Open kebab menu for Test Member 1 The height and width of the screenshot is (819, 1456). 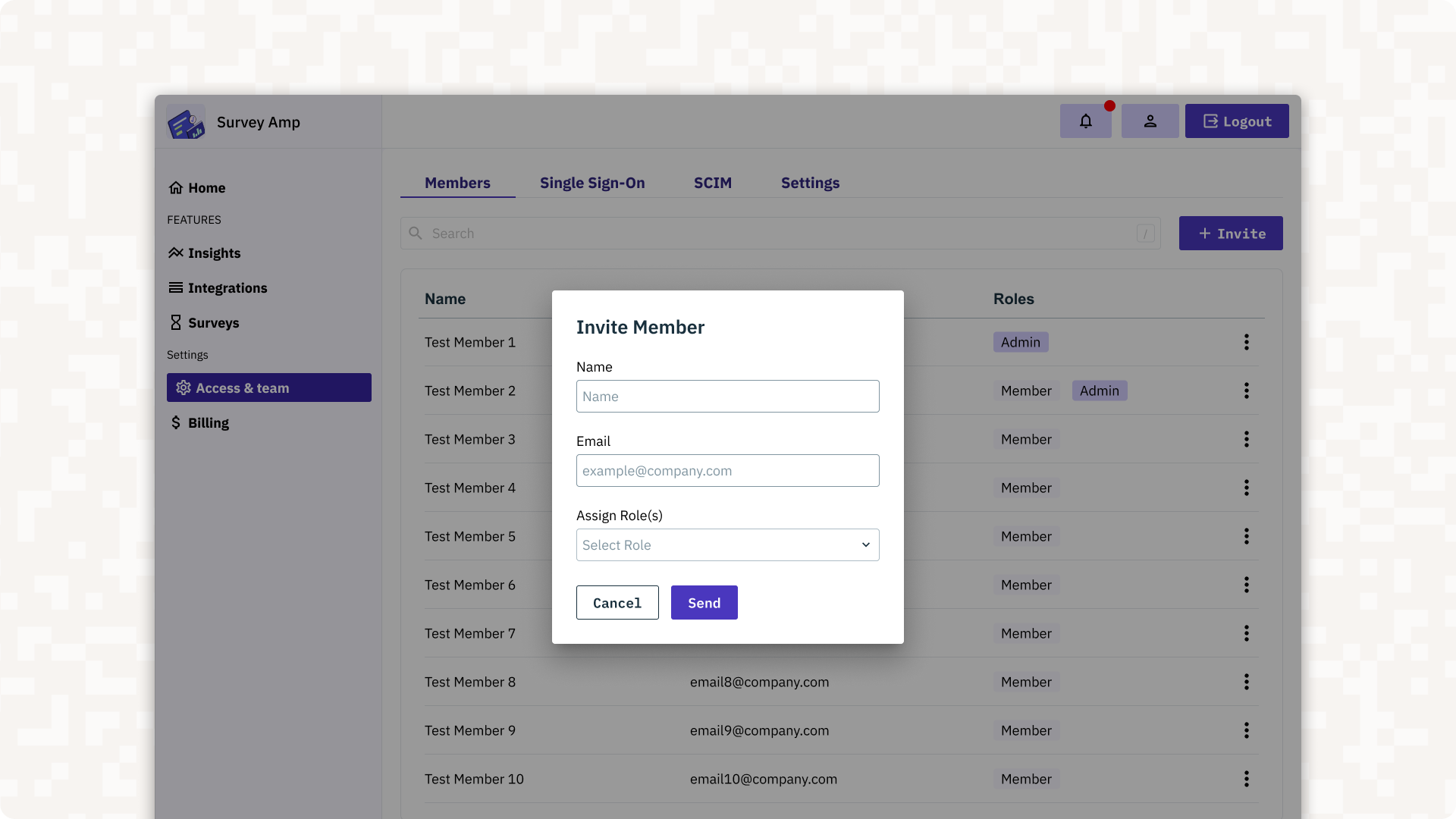(1246, 342)
